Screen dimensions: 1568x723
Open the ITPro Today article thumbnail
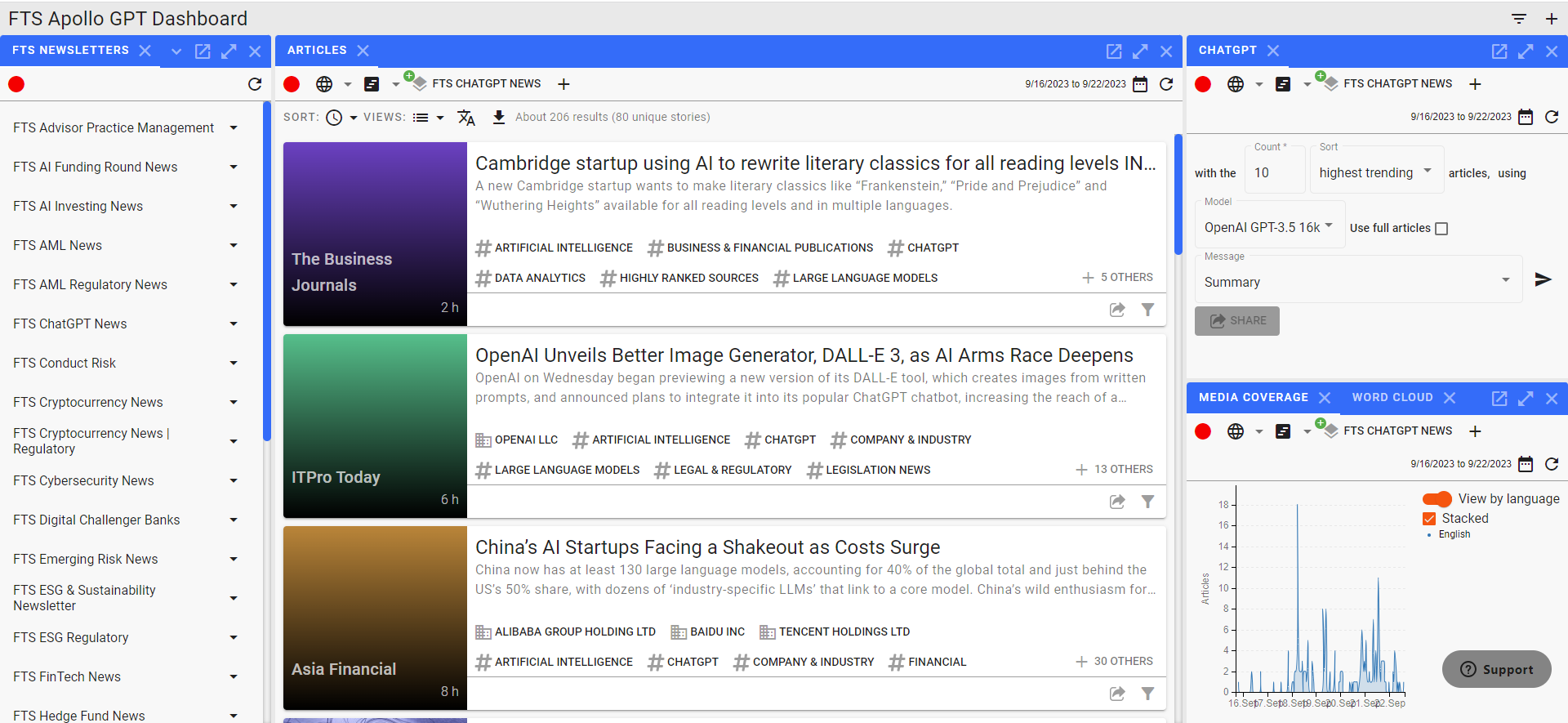(375, 426)
